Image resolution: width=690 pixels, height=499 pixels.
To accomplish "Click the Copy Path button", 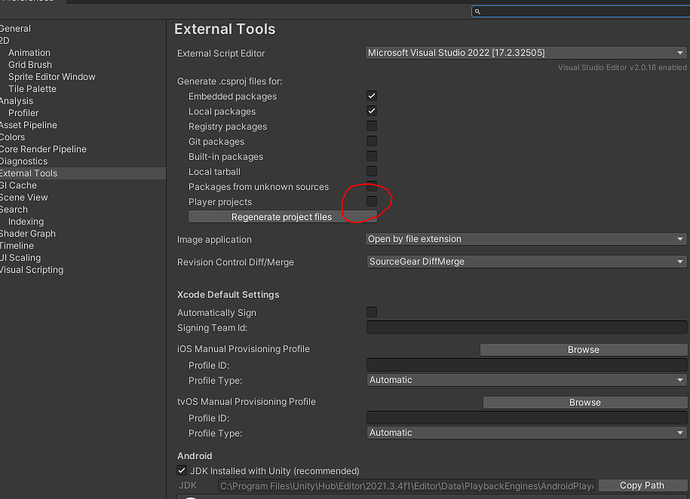I will click(x=642, y=486).
